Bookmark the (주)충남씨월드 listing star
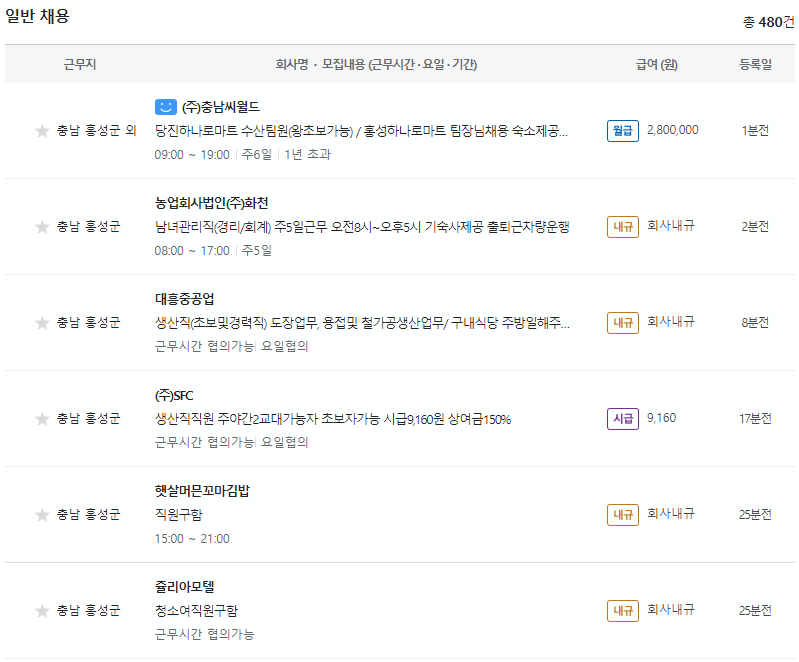This screenshot has width=799, height=662. [42, 131]
